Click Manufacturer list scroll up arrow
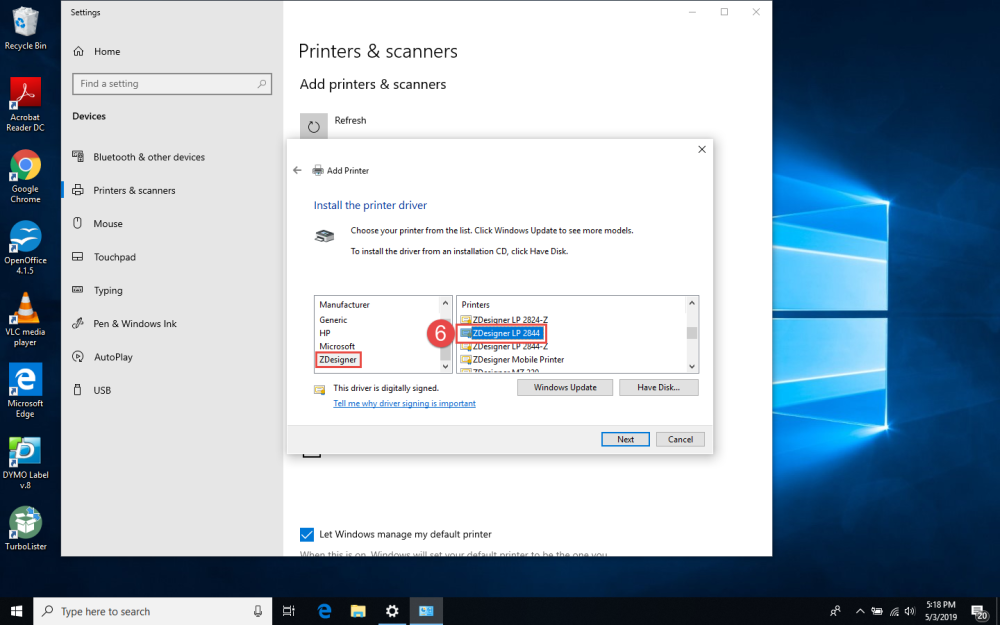The height and width of the screenshot is (625, 1000). [x=445, y=303]
